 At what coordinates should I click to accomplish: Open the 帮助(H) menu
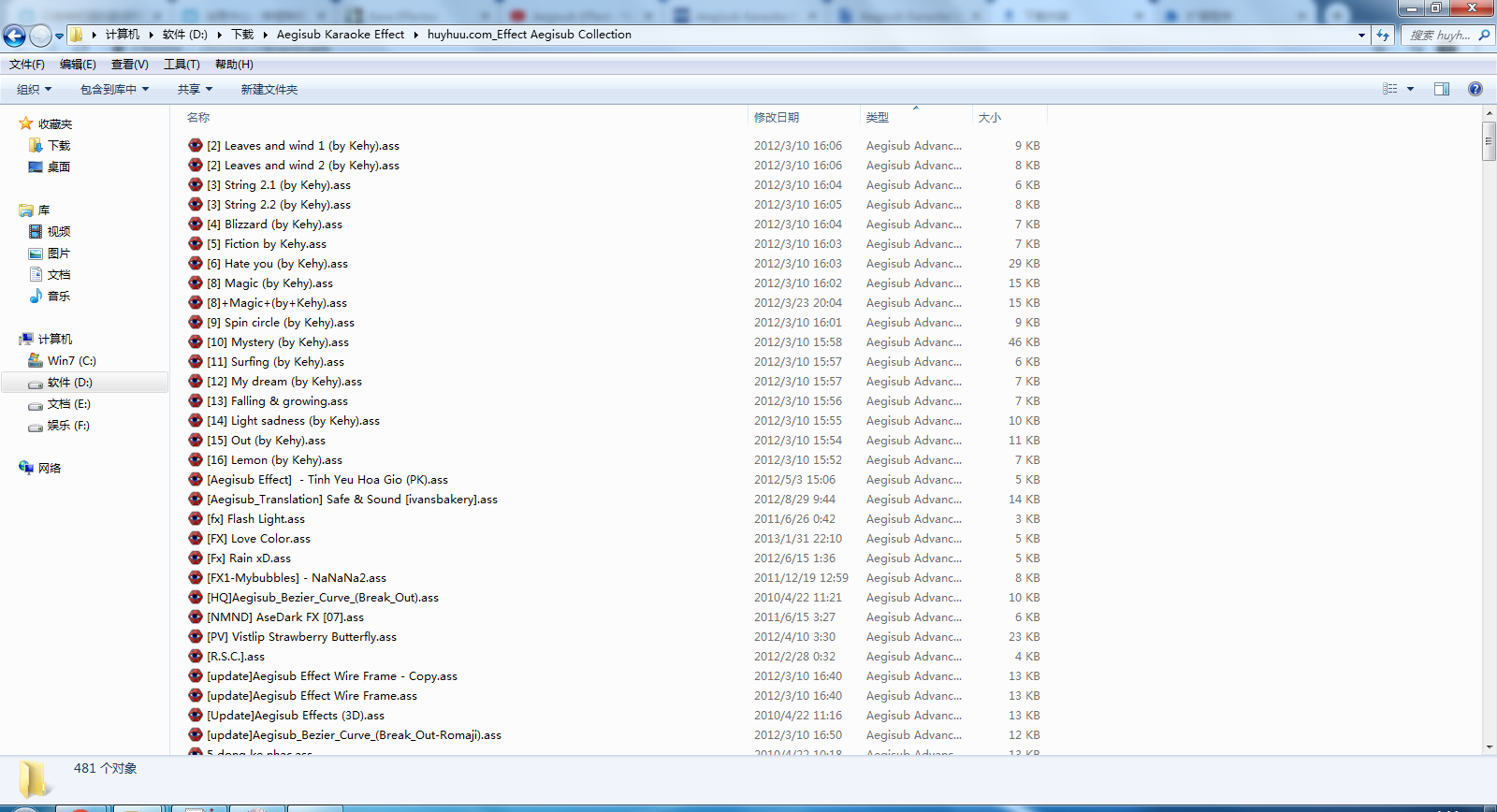234,65
